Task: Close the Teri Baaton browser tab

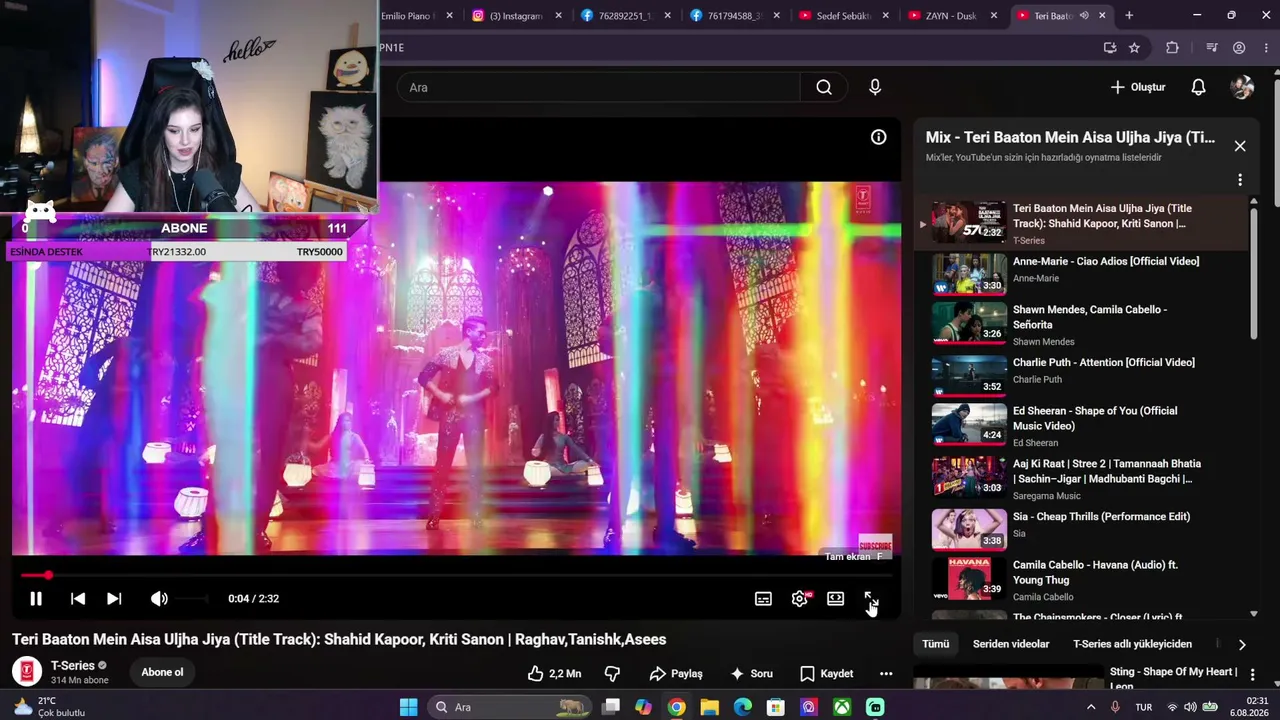Action: [x=1102, y=16]
